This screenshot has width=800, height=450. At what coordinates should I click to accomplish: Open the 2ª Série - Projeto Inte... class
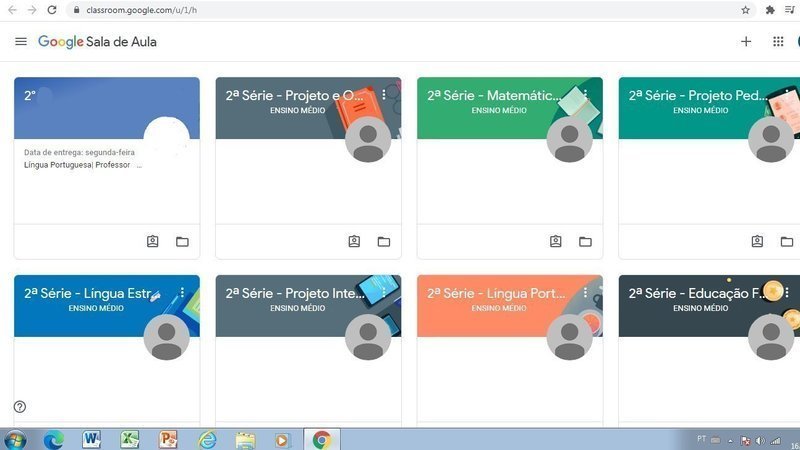pos(295,293)
